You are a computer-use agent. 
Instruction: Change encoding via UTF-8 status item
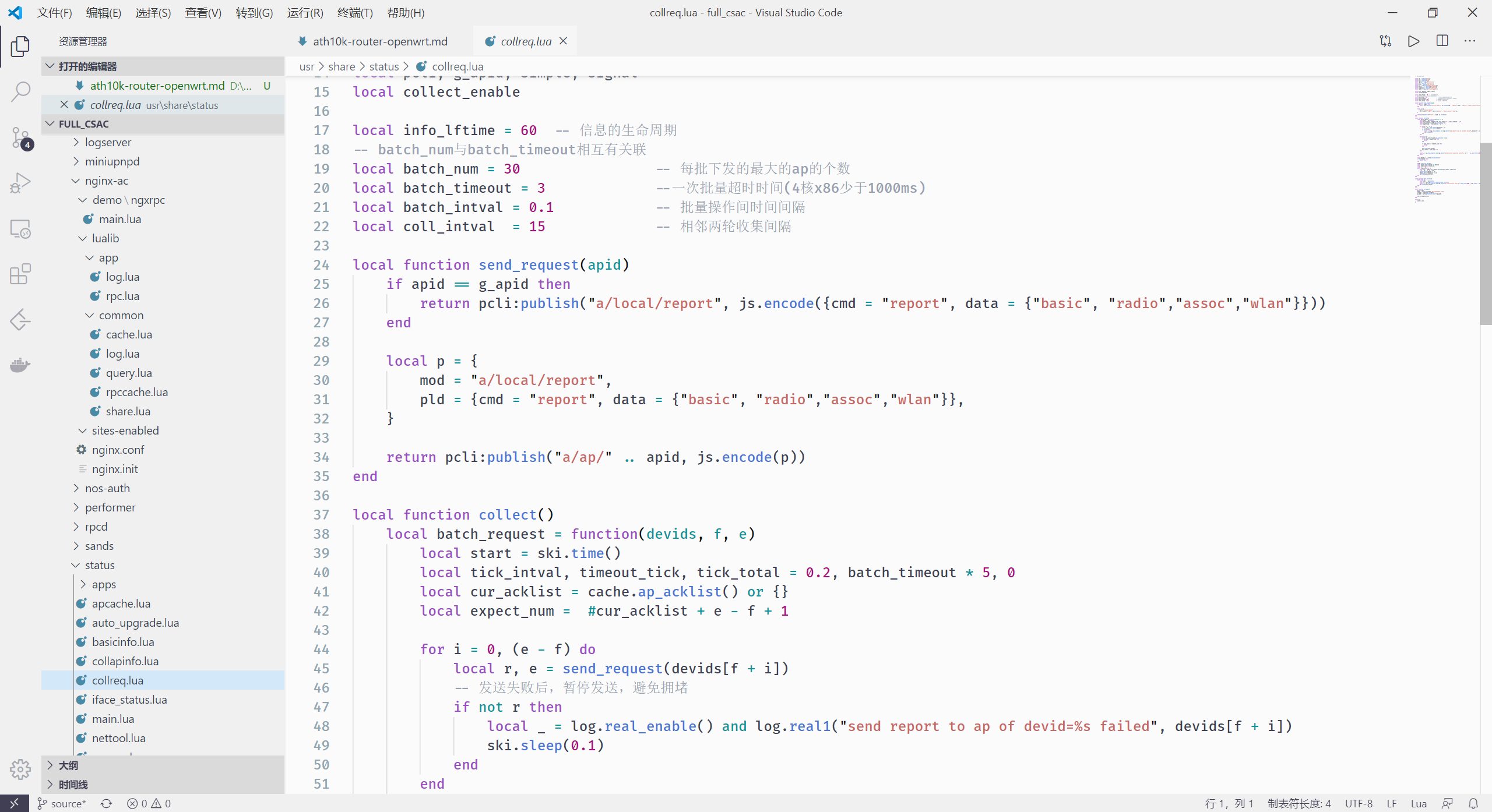pos(1359,803)
